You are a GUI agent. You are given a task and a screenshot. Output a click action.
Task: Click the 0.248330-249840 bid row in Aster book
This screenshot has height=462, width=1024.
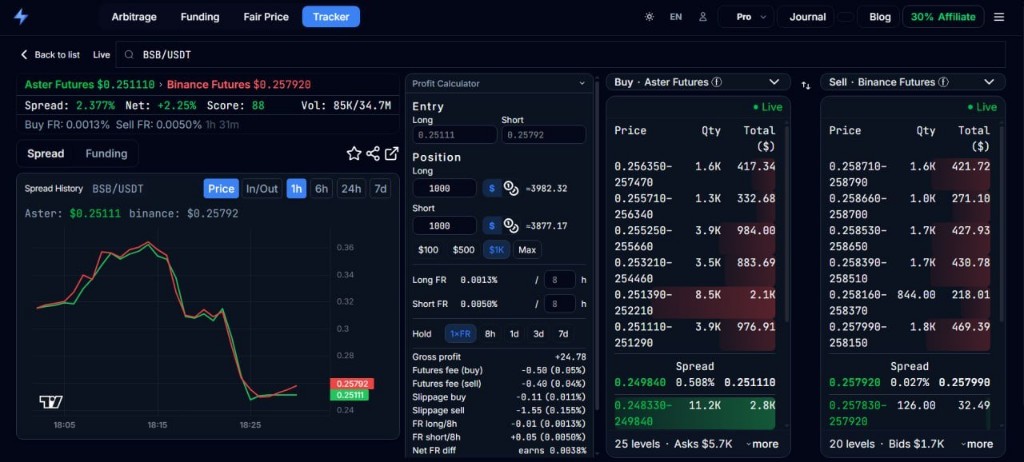pos(695,414)
